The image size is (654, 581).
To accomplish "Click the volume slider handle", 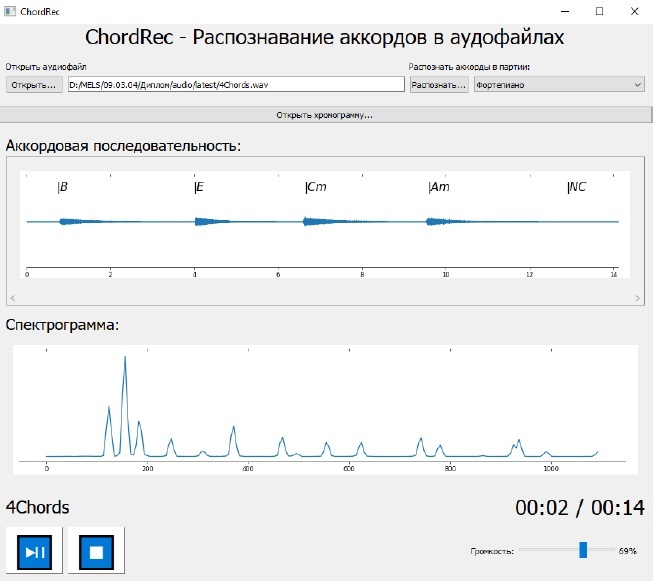I will (583, 550).
